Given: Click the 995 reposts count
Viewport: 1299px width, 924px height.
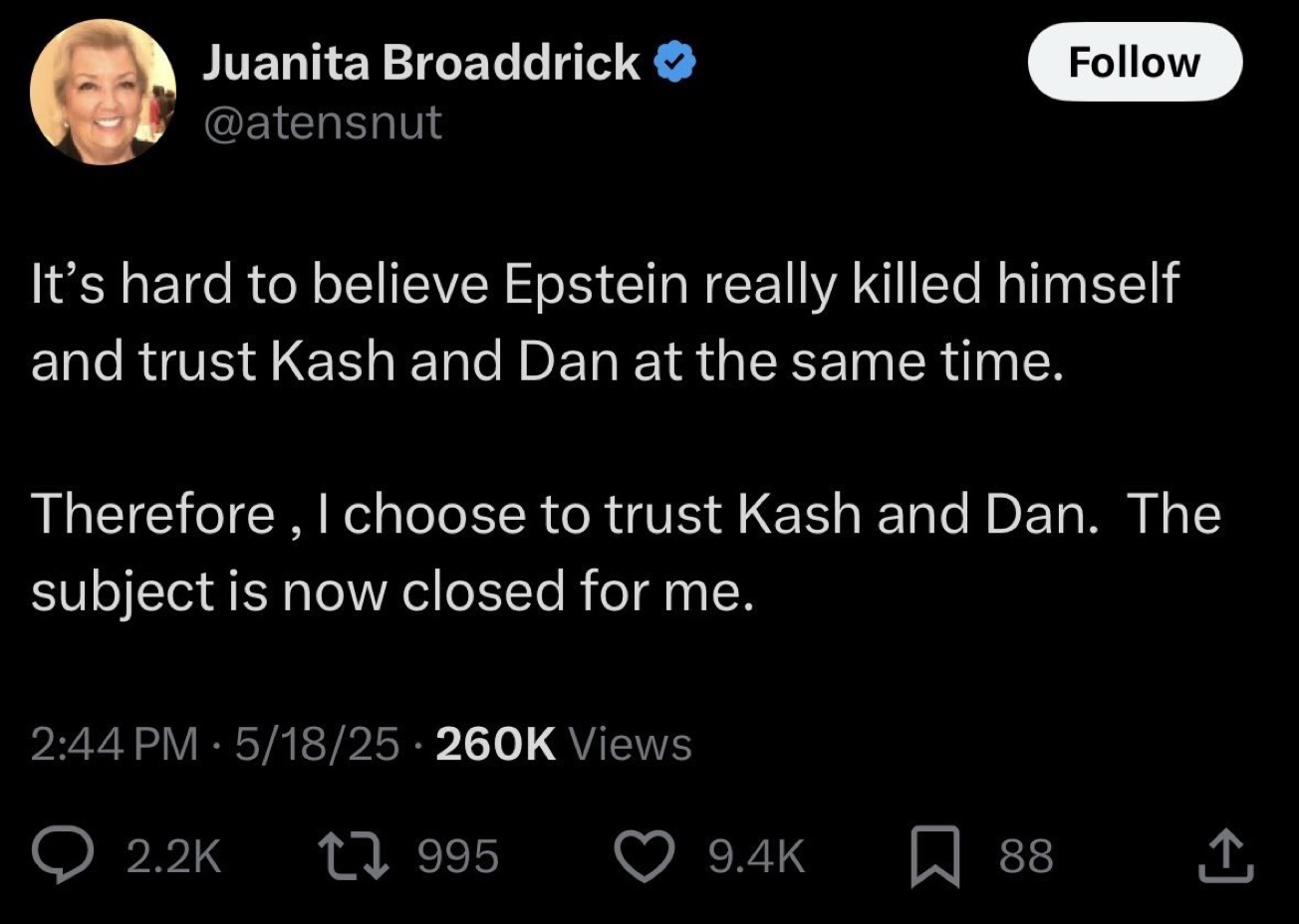Looking at the screenshot, I should (457, 856).
